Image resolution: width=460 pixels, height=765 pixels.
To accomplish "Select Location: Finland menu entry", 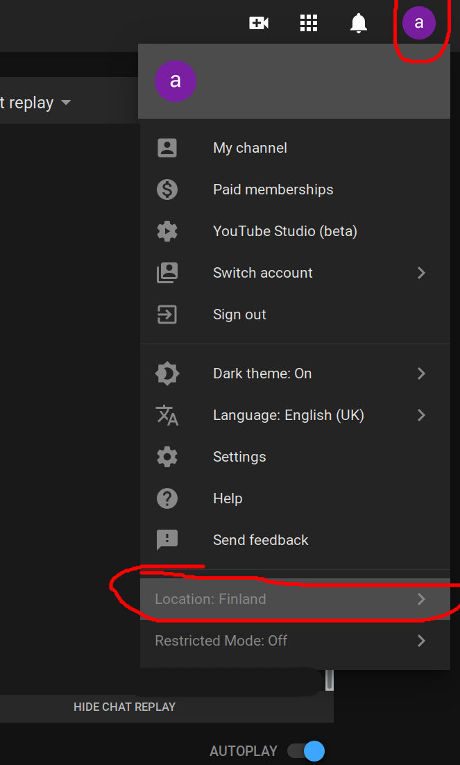I will coord(294,599).
